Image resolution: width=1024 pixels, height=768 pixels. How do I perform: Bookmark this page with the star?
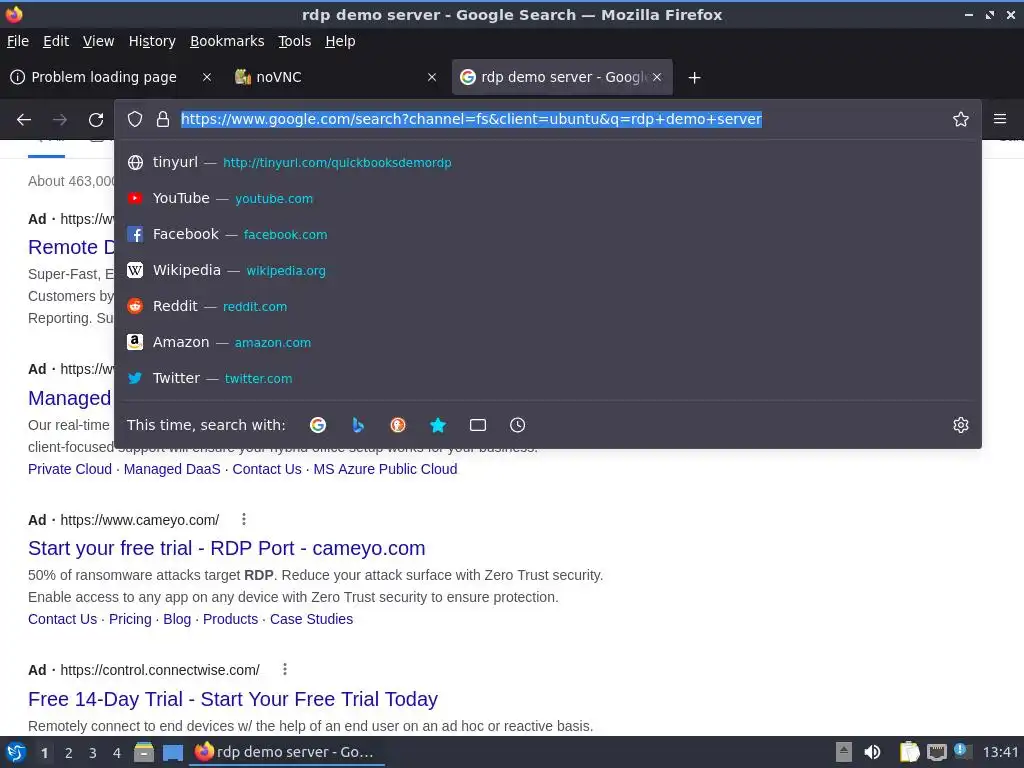[x=961, y=119]
